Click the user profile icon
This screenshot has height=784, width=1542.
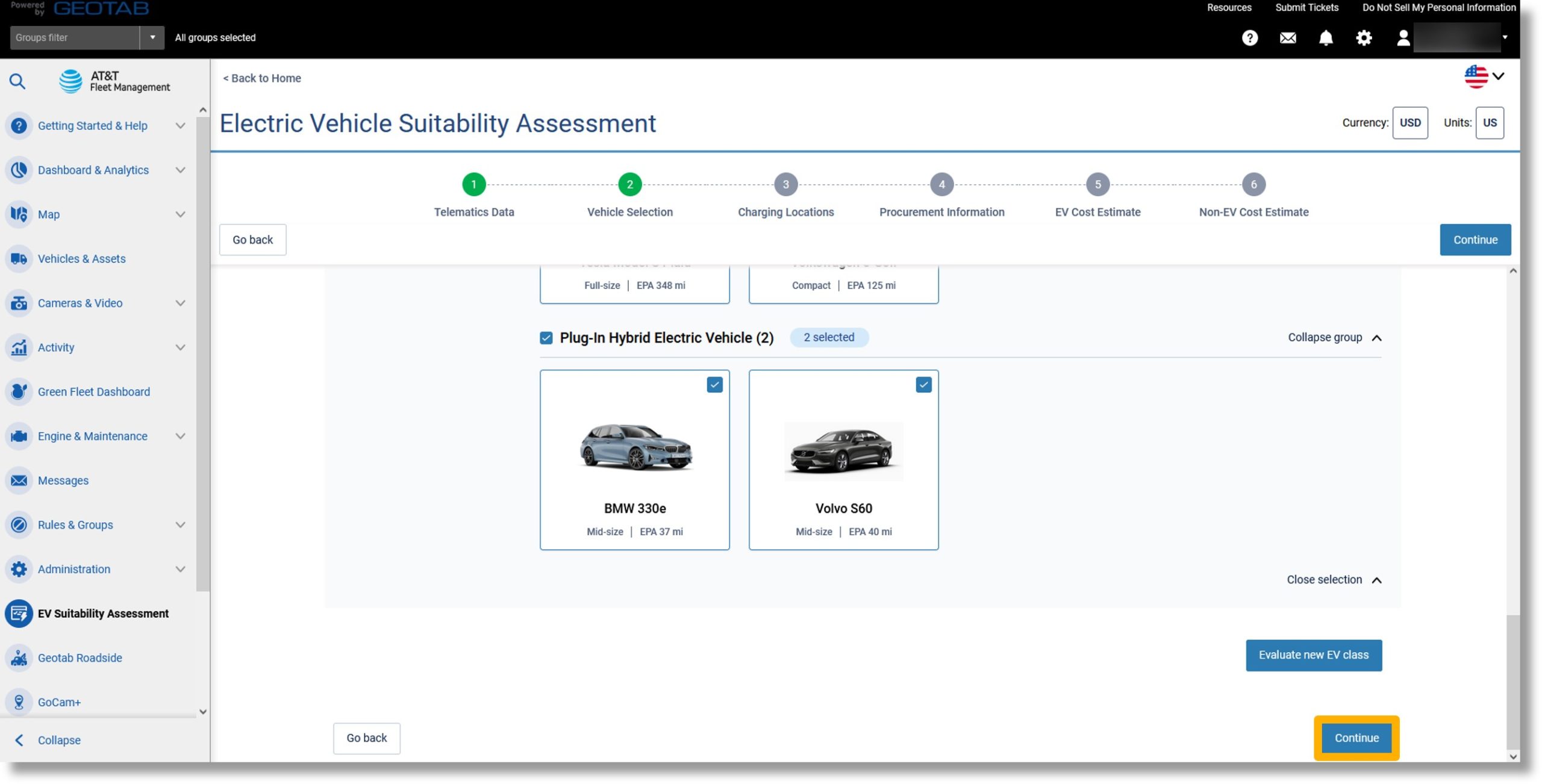1403,38
